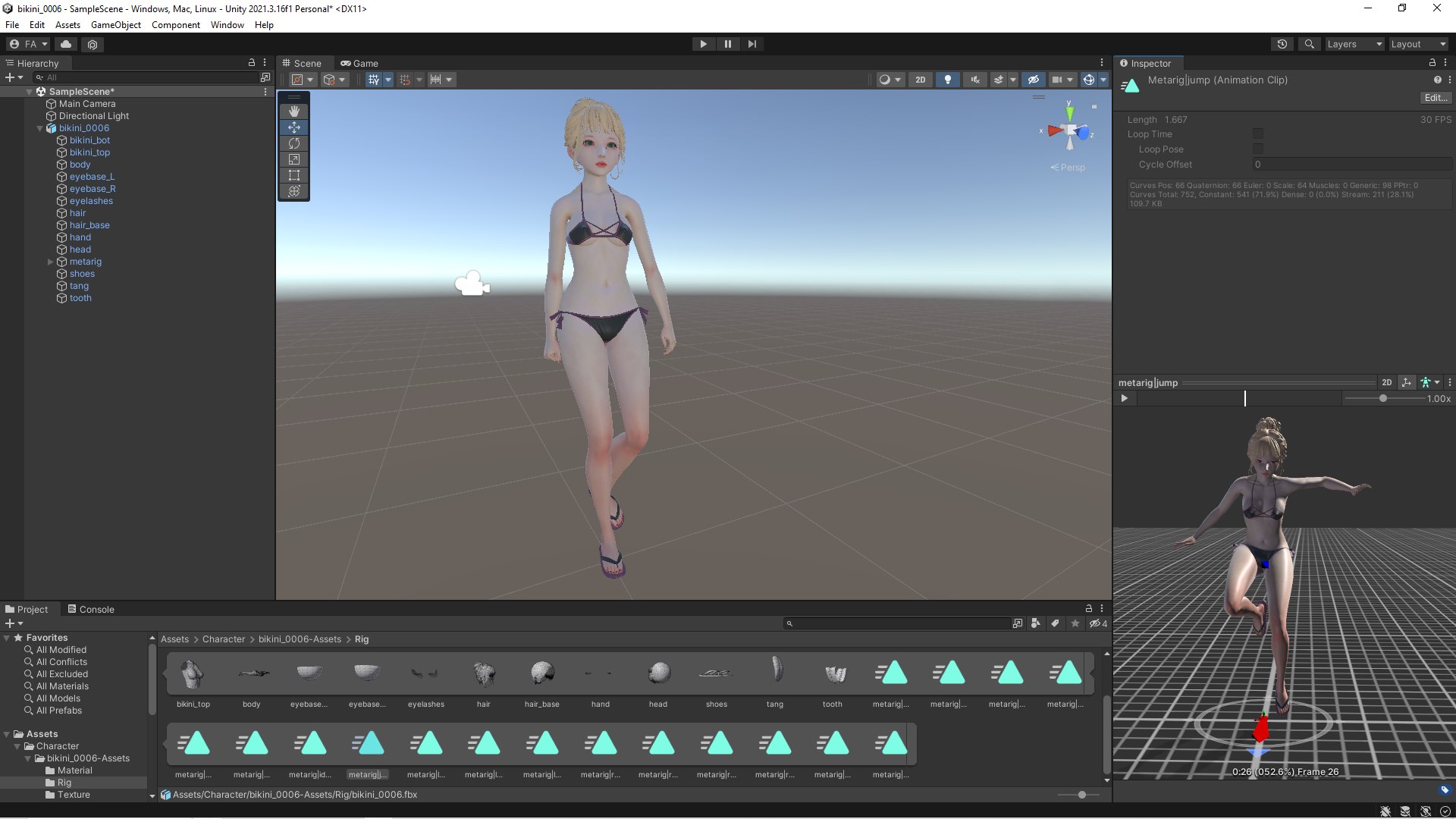Toggle 2D view in Scene toolbar
The image size is (1456, 819).
pyautogui.click(x=920, y=80)
